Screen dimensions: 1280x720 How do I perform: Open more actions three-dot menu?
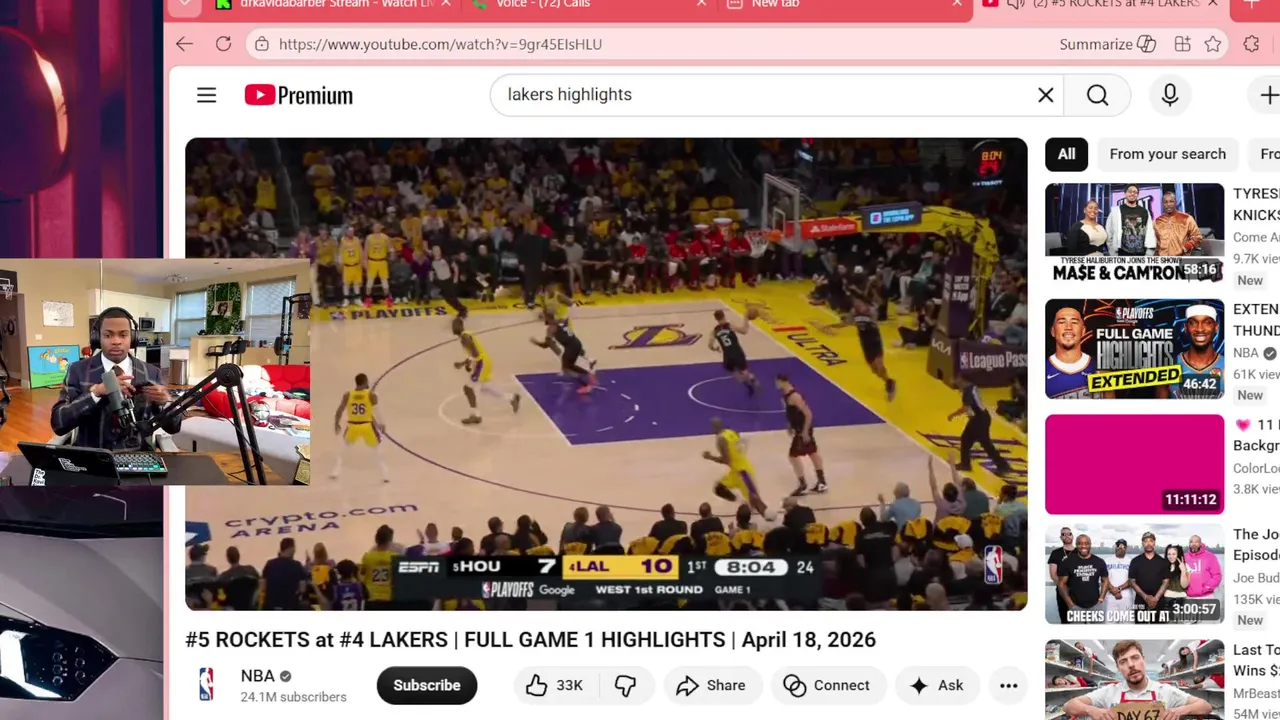[1008, 685]
